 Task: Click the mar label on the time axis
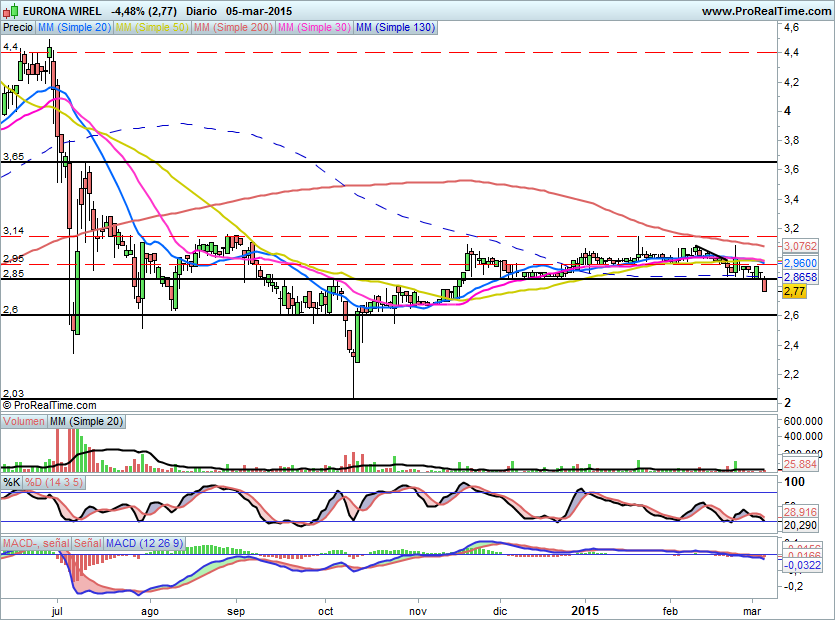[x=751, y=611]
